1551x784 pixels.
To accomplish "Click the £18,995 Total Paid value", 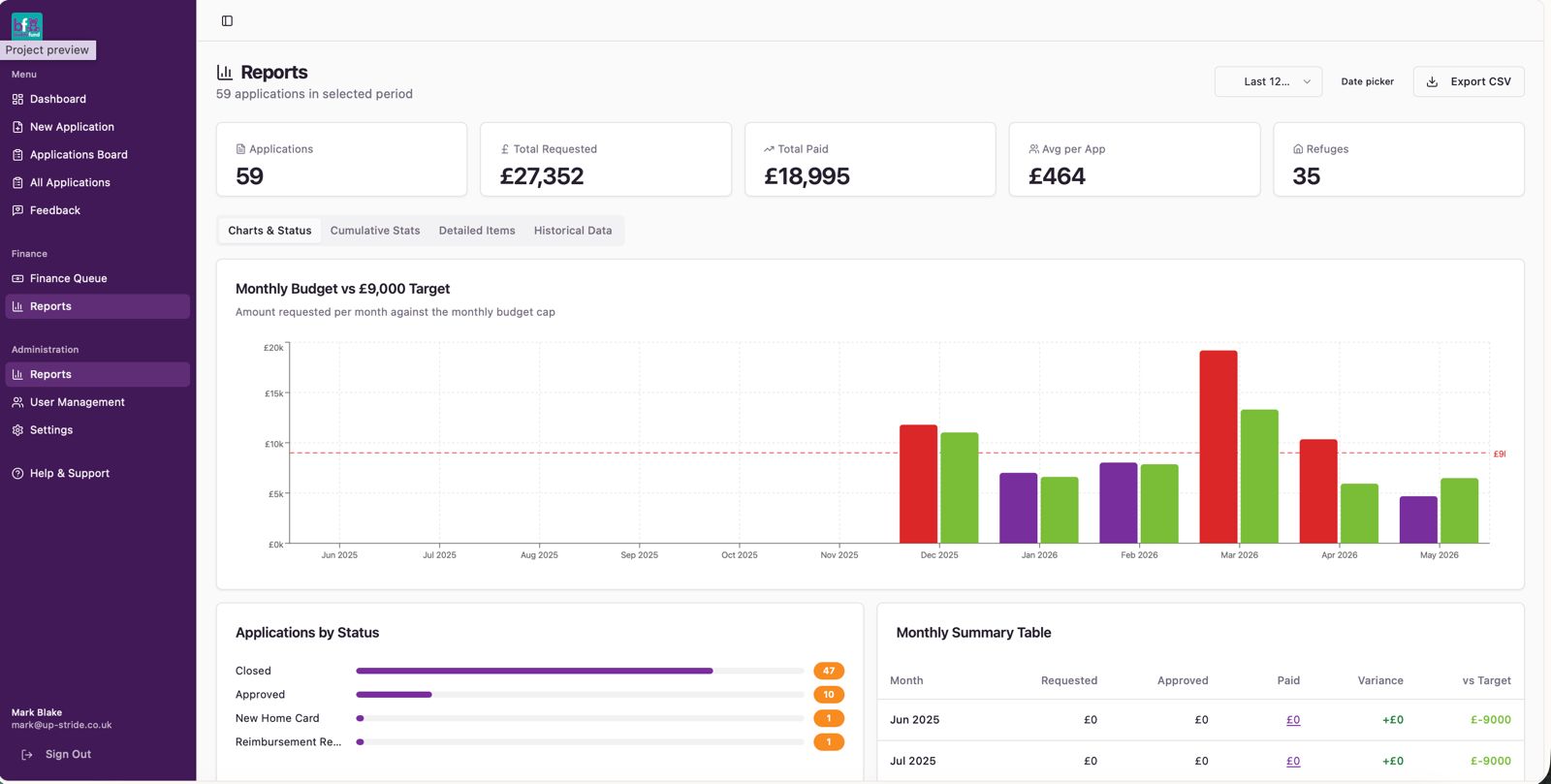I will tap(807, 176).
